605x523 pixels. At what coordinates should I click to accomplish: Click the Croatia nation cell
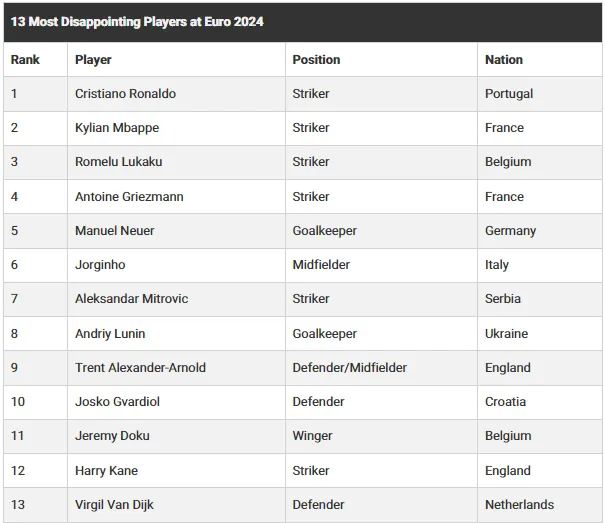505,402
